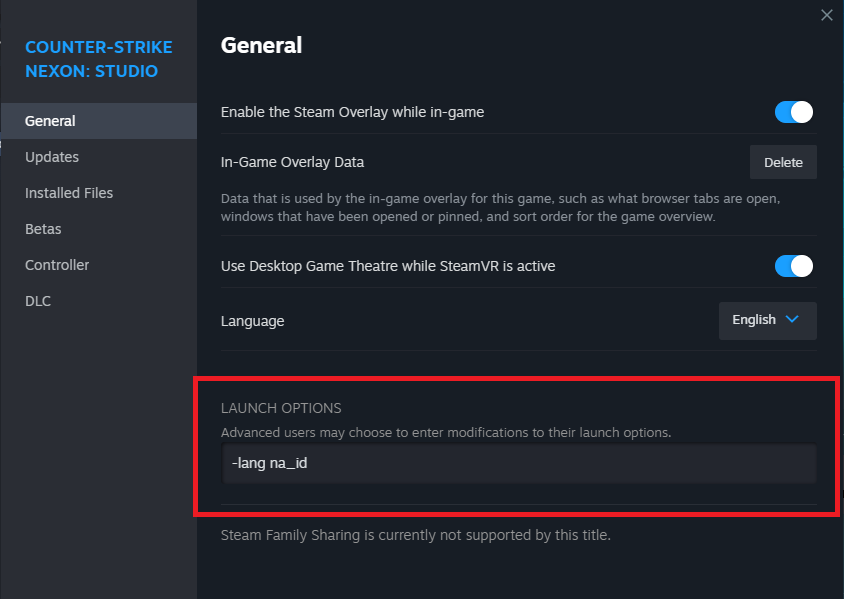Click the Delete button for overlay data

783,162
